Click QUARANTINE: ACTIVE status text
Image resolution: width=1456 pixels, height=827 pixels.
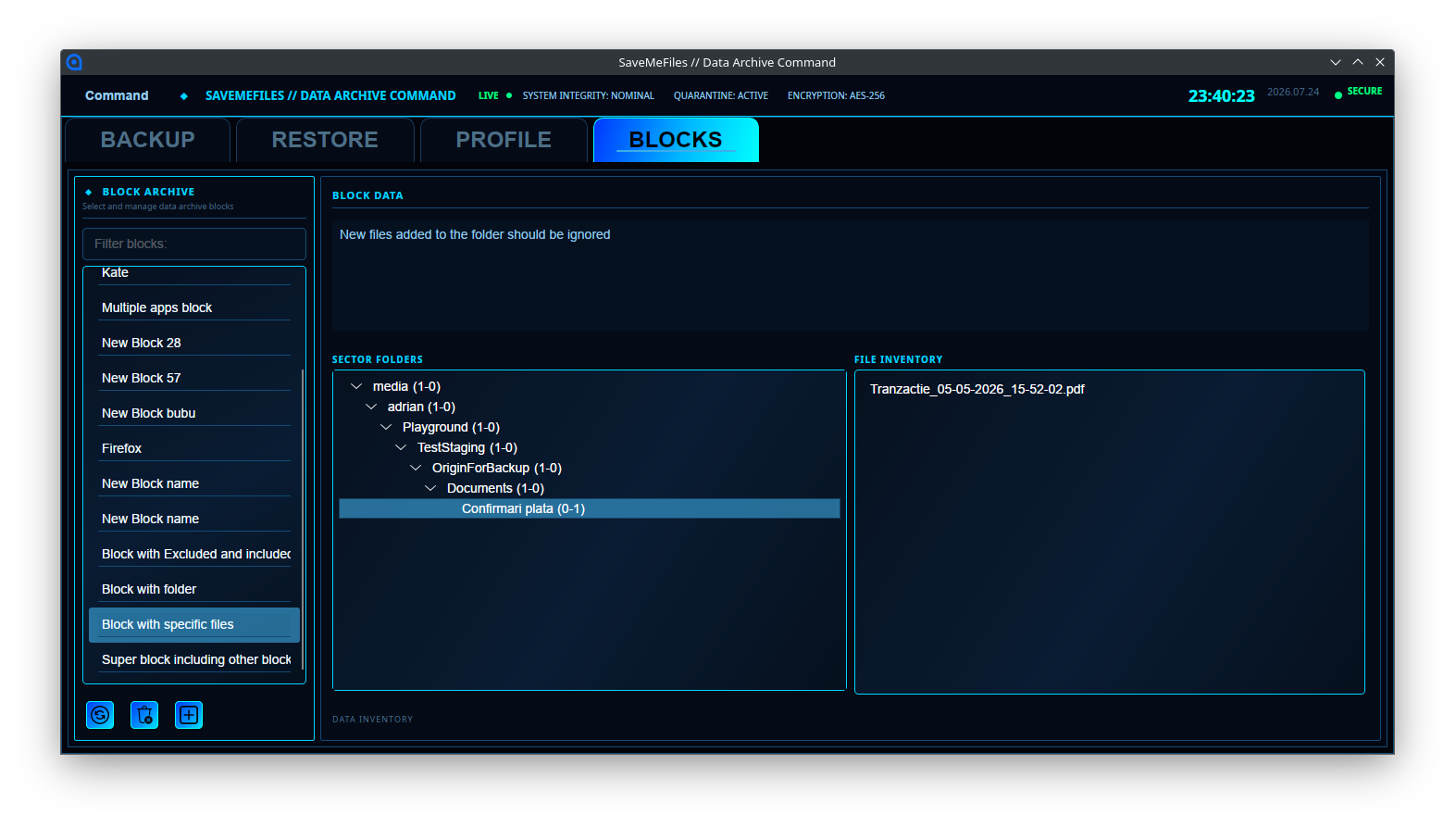pos(721,95)
